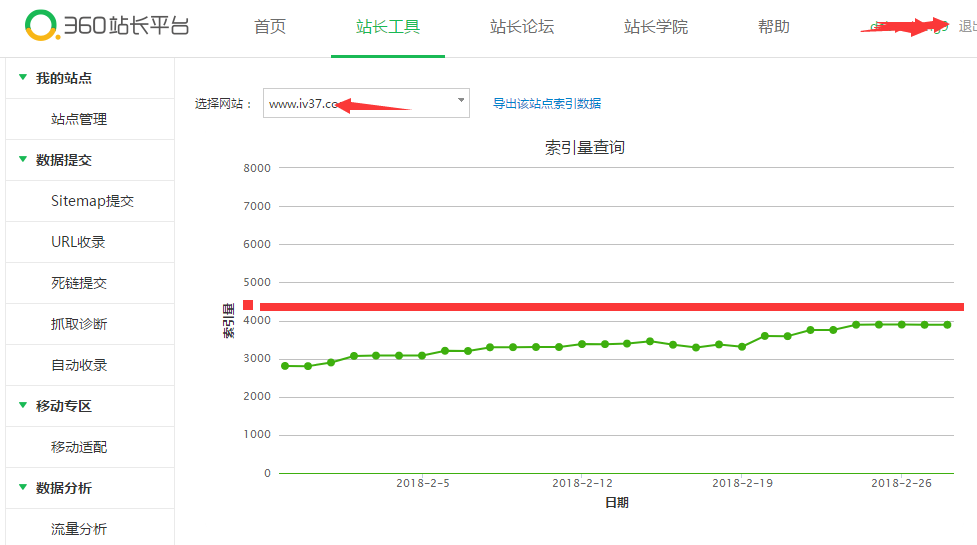Click 导出该站点索引数据 export link
Screen dimensions: 977x545
tap(547, 103)
